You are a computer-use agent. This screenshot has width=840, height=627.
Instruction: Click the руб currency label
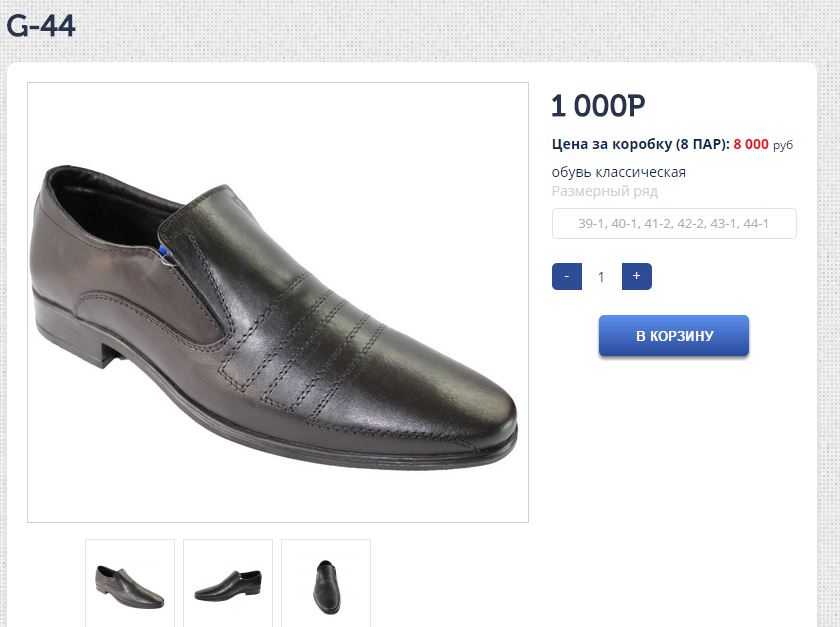(x=783, y=145)
